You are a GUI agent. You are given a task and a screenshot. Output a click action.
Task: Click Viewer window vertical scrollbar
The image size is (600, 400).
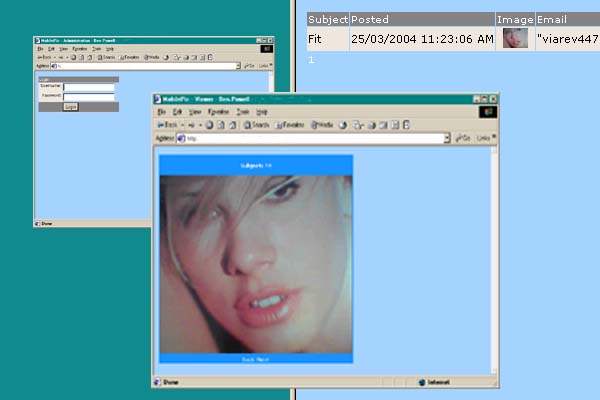(494, 260)
